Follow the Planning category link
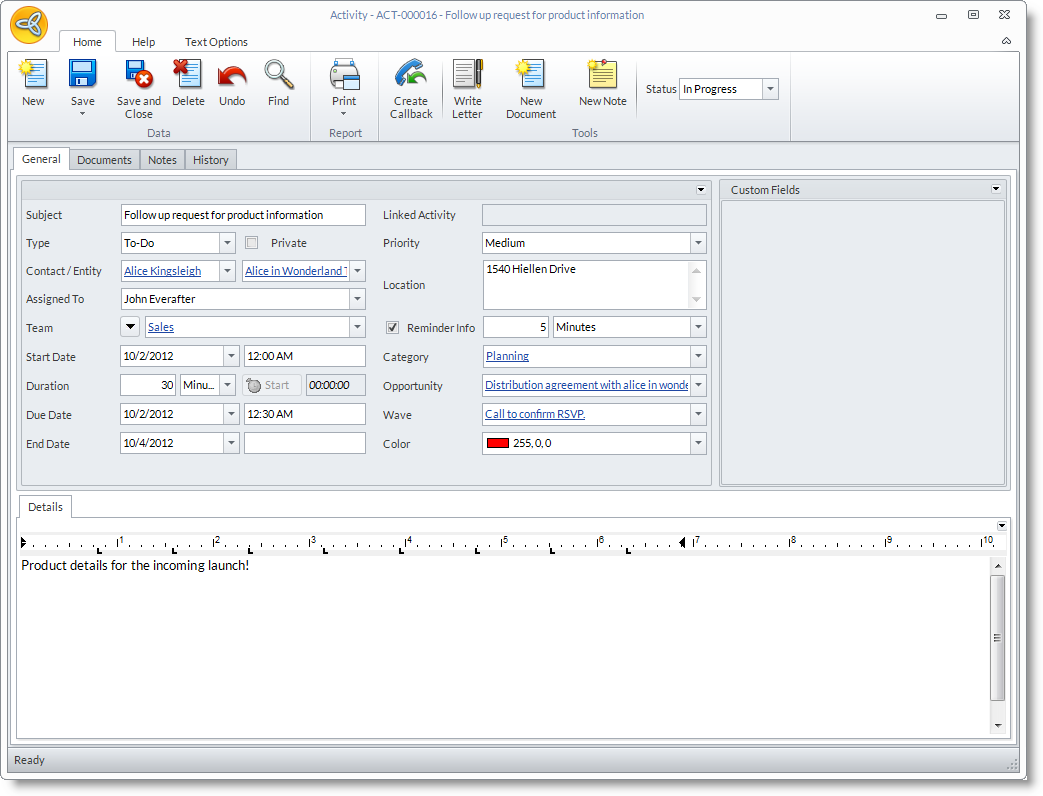Viewport: 1043px width, 796px height. pyautogui.click(x=507, y=356)
